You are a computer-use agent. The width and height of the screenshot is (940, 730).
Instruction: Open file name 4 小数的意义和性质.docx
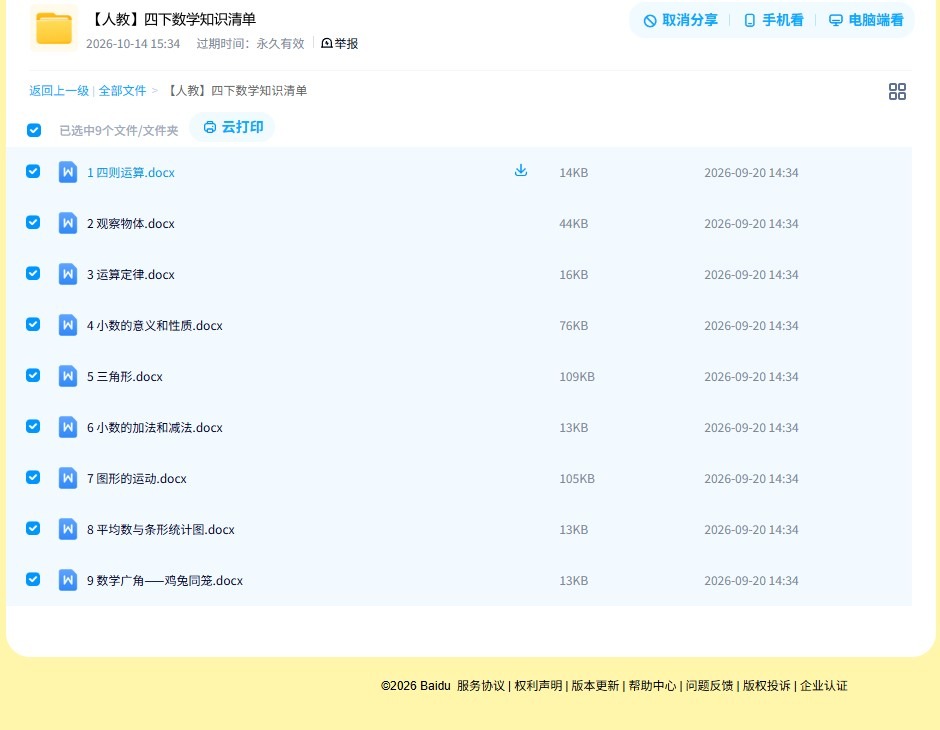[155, 325]
